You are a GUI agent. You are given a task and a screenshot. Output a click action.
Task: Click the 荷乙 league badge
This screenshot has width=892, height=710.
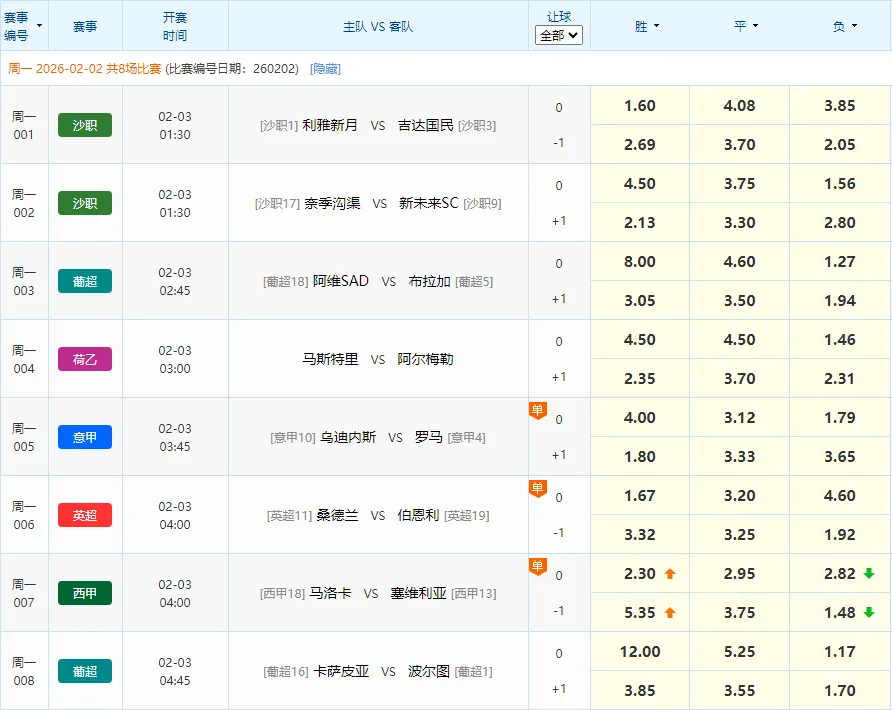[x=85, y=359]
